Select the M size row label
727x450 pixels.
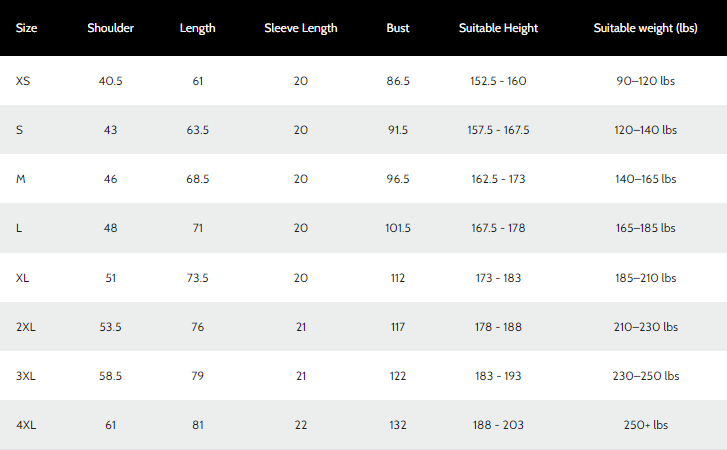click(21, 179)
